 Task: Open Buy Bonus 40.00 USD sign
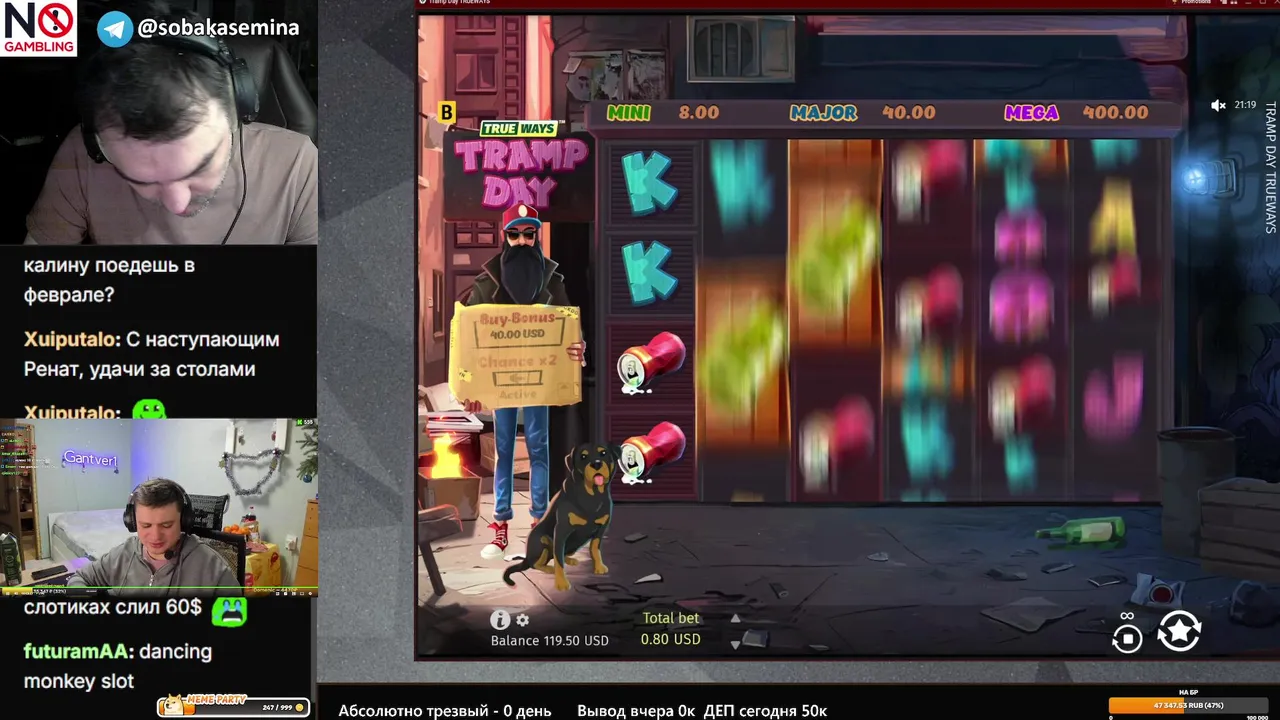click(x=515, y=326)
